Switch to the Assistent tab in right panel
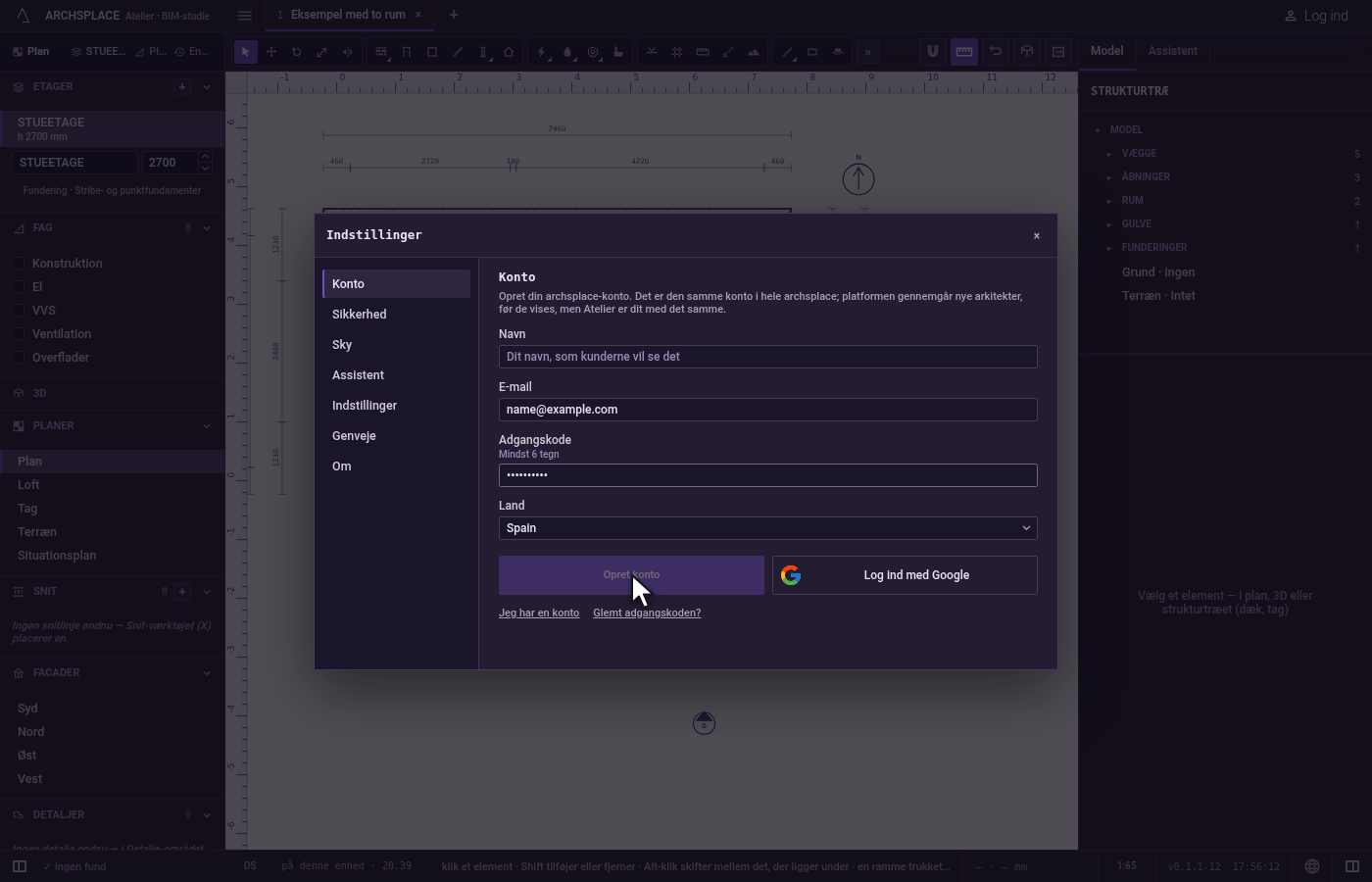 [x=1173, y=51]
